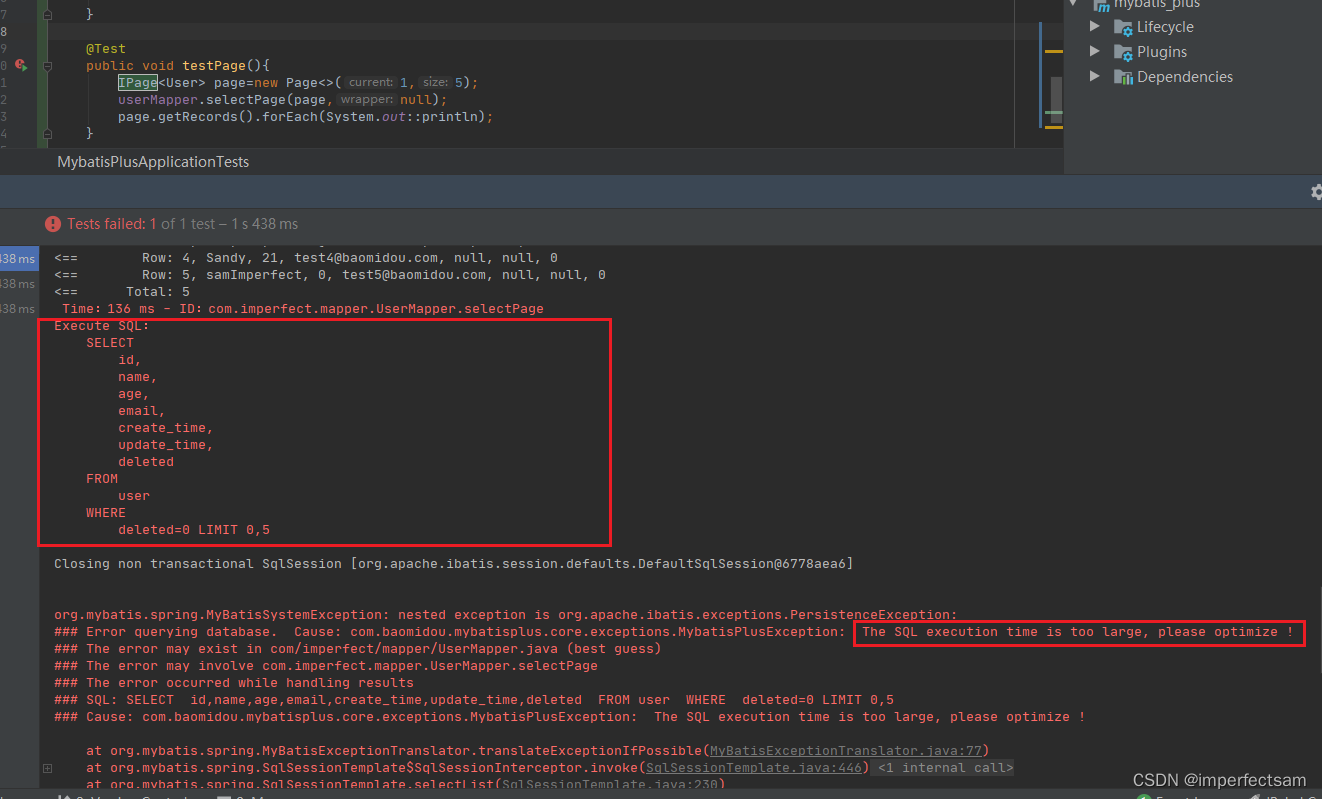Click the 'Row: 5, samImperfect' console line
1322x799 pixels.
[x=330, y=275]
